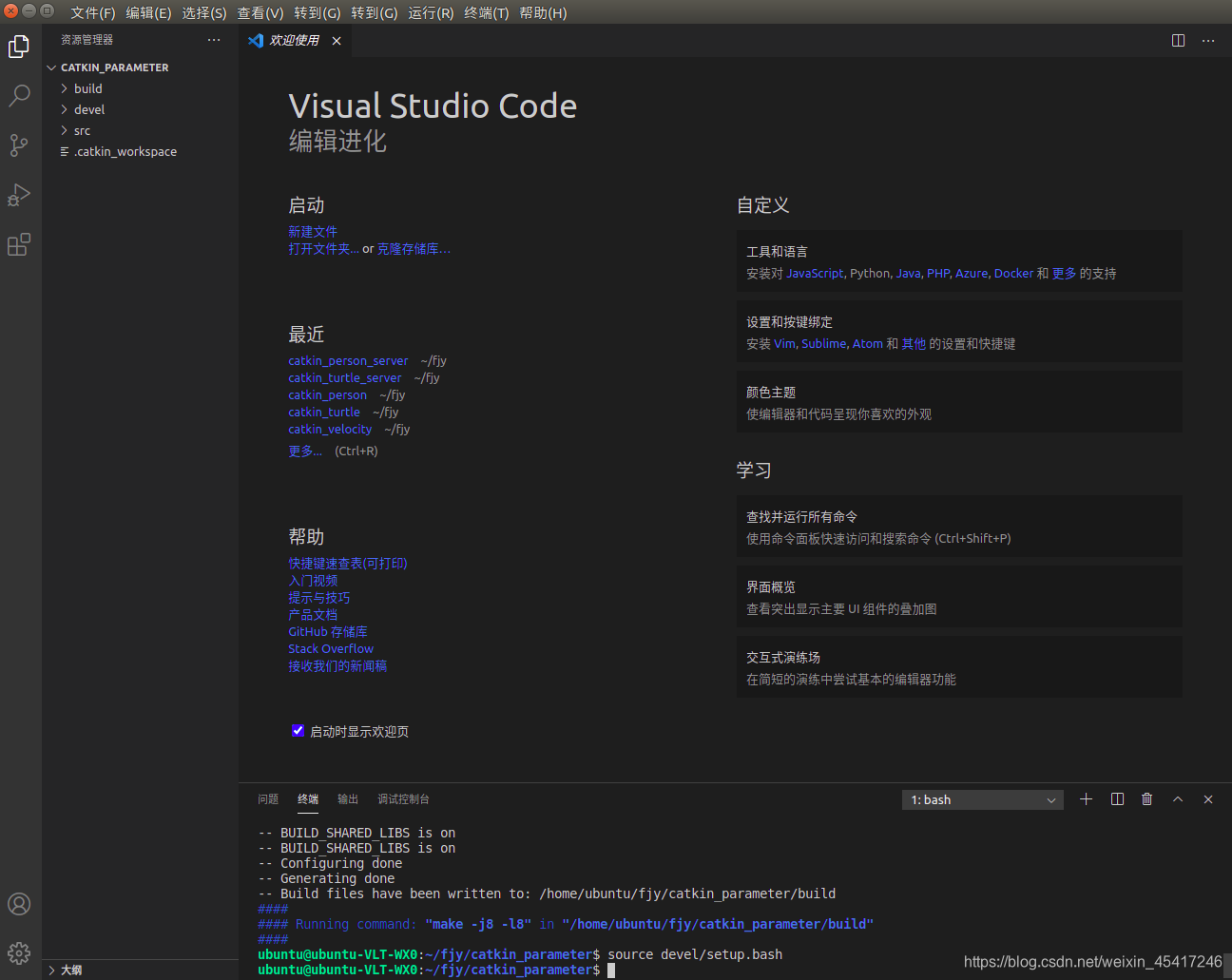Click the Vim keybindings link
The image size is (1232, 980).
(x=784, y=344)
